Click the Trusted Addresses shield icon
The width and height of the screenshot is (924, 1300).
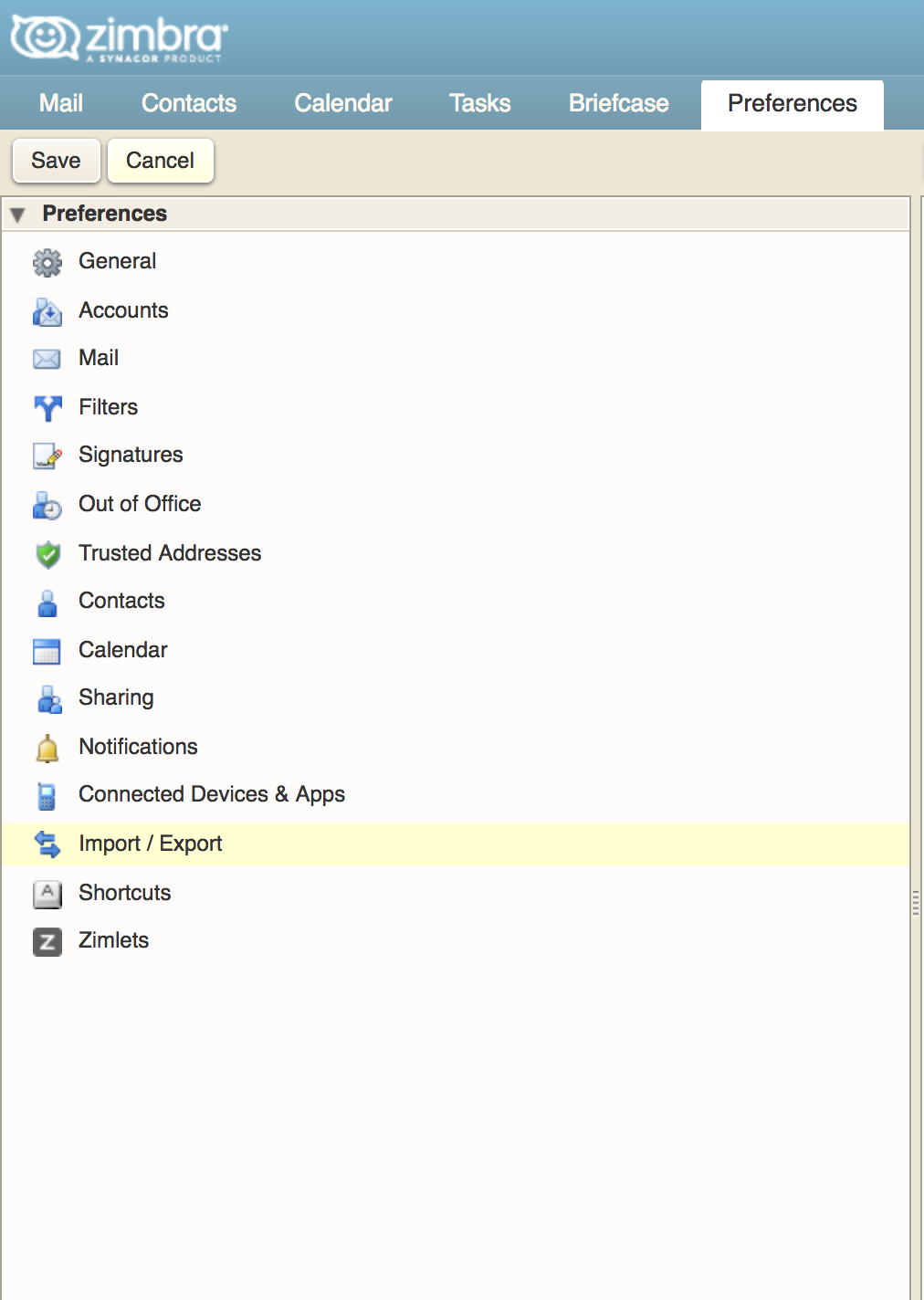[47, 554]
